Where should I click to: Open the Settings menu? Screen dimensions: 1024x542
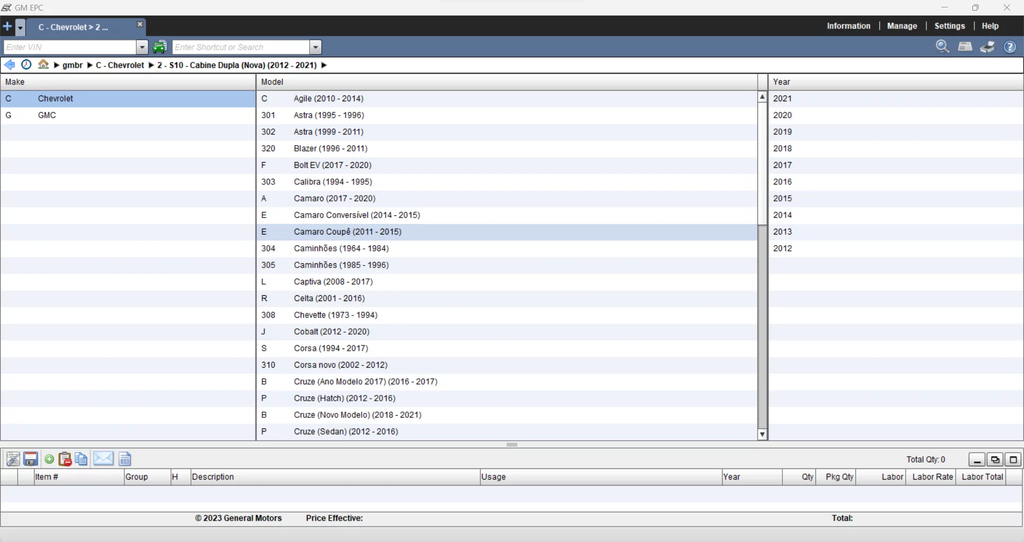pos(949,26)
